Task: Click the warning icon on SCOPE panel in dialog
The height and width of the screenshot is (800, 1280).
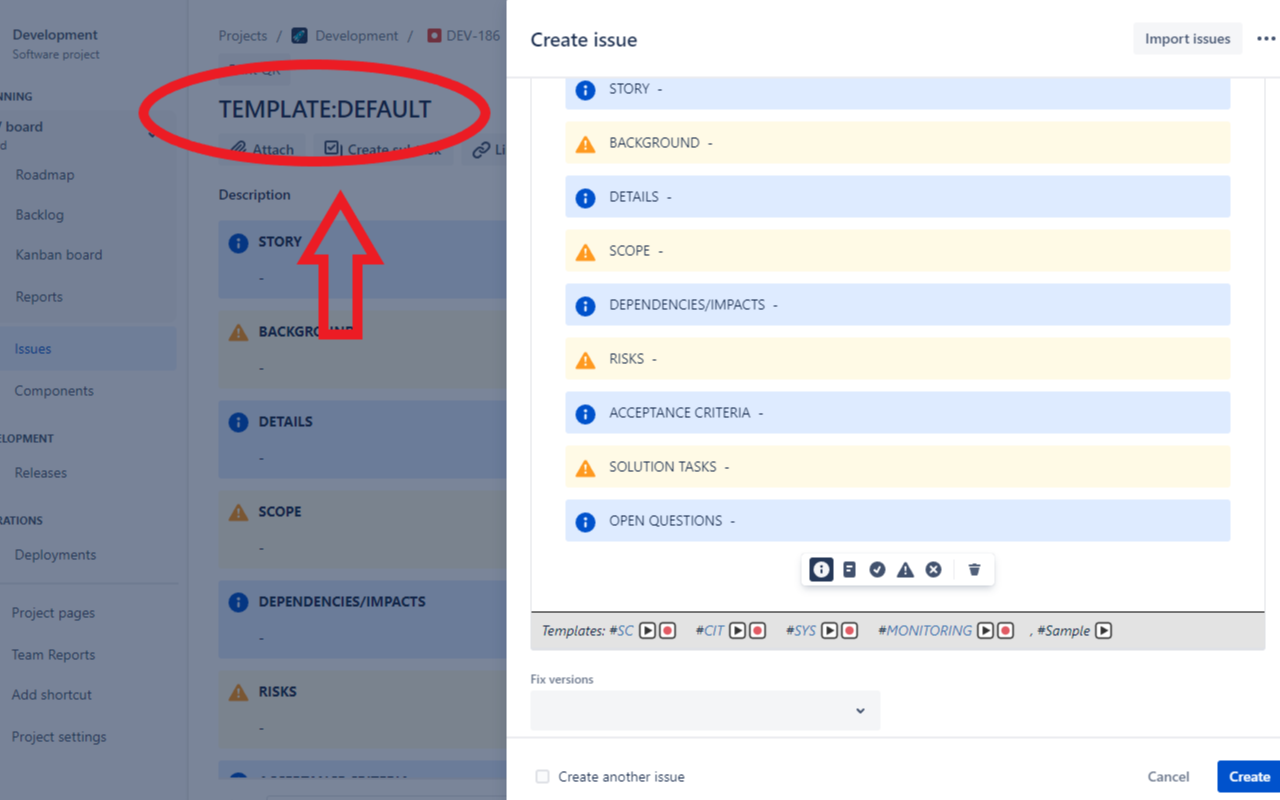Action: pos(586,252)
